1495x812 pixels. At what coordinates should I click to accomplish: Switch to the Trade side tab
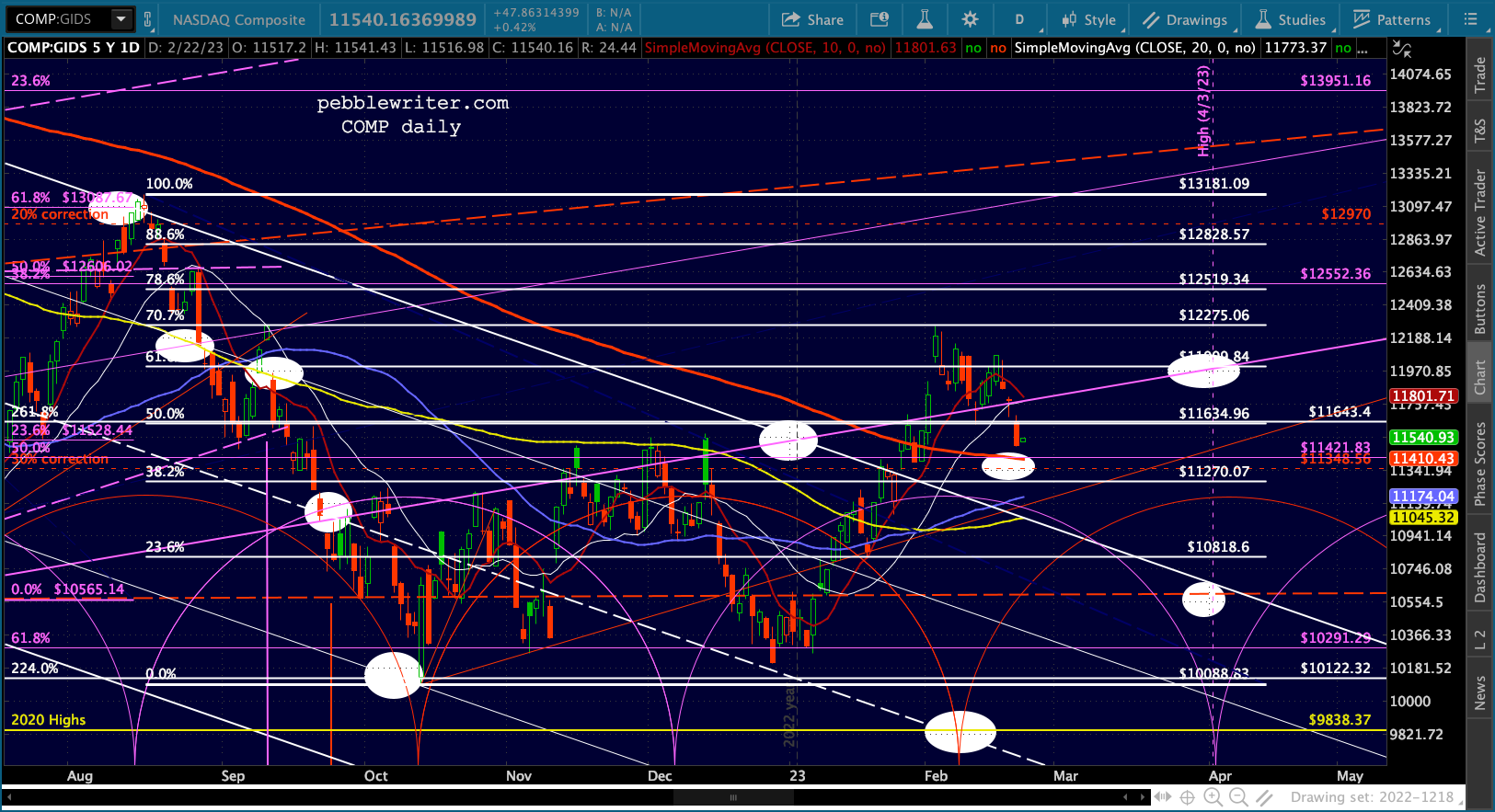point(1480,75)
